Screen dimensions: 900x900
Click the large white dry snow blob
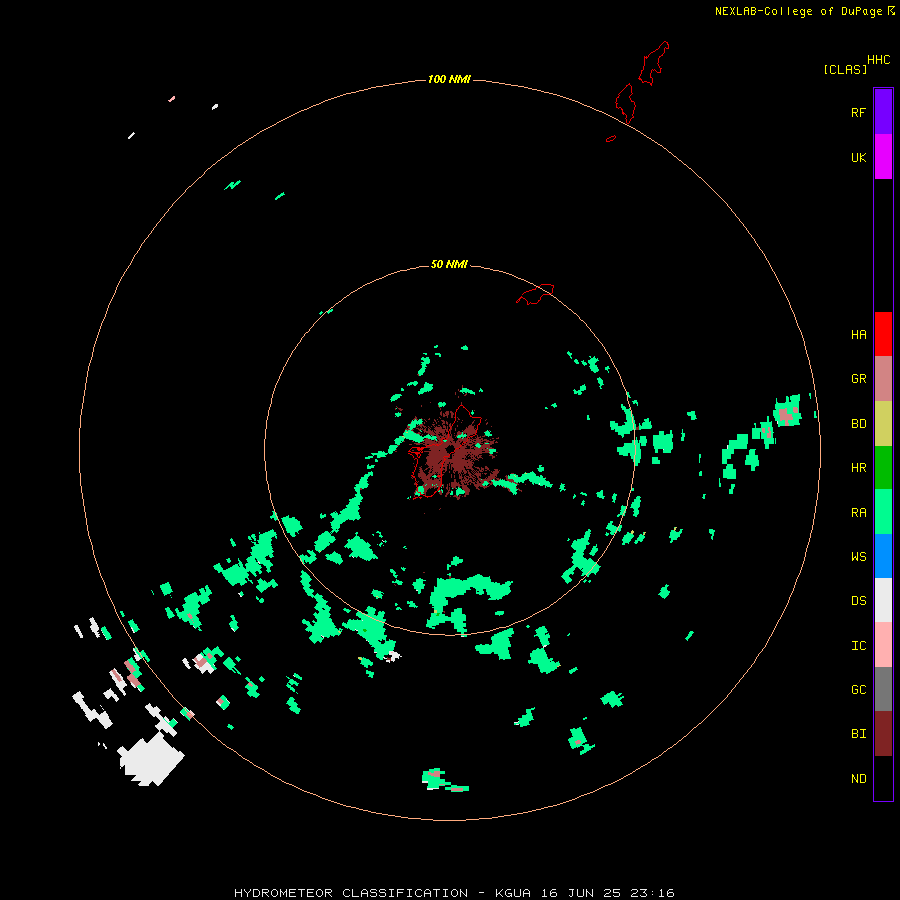[151, 759]
